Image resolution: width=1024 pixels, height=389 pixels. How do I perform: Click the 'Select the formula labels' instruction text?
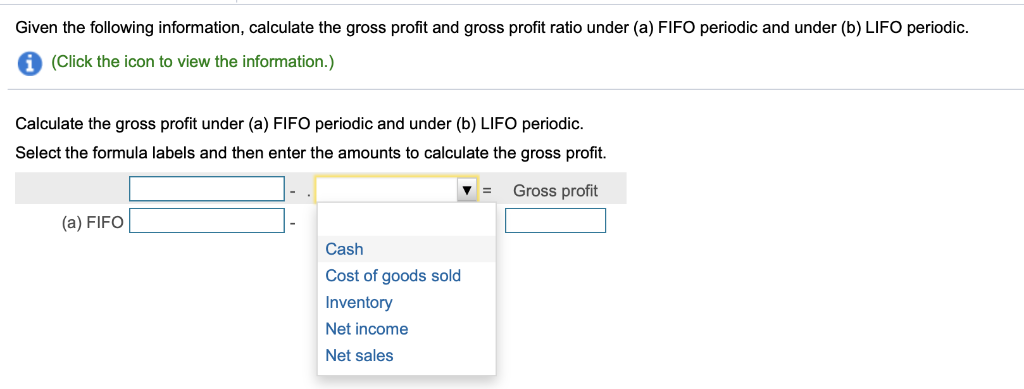coord(310,153)
